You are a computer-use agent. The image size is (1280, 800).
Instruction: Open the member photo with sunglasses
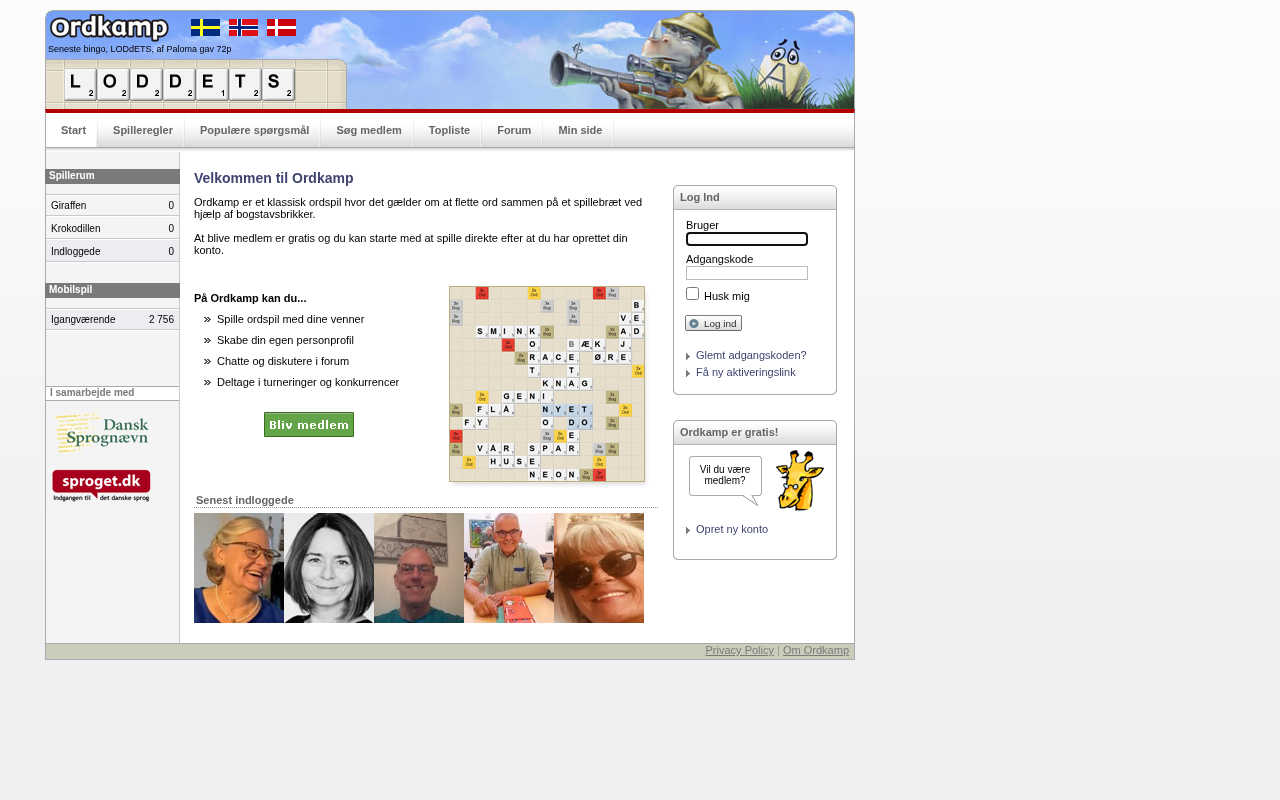coord(599,568)
